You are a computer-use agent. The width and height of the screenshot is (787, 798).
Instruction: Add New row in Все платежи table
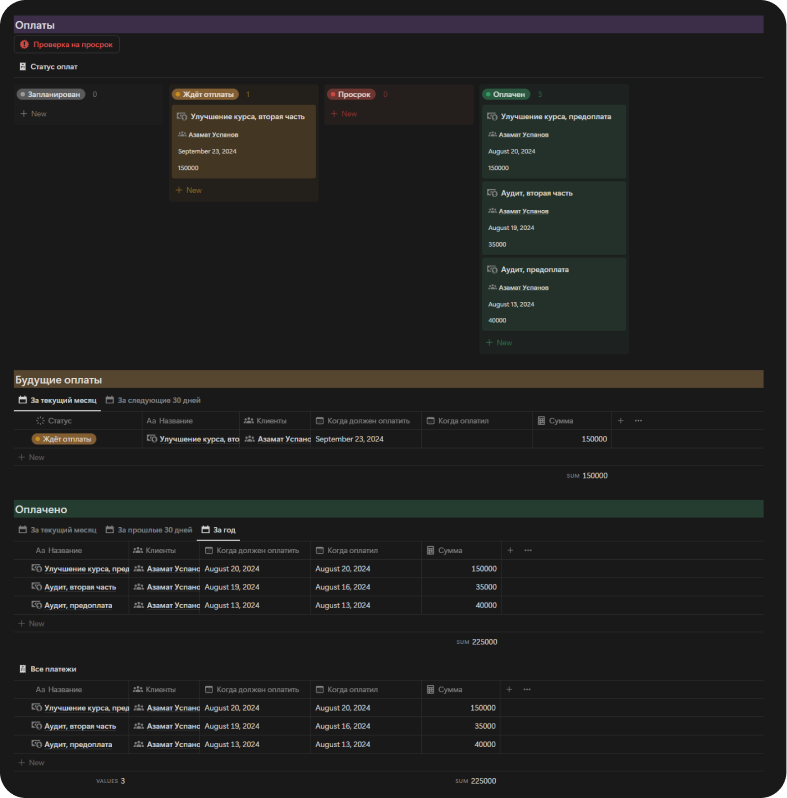point(32,762)
